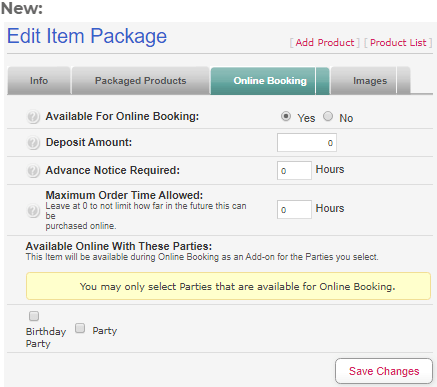Click the yellow online booking notice banner
The width and height of the screenshot is (437, 387).
[228, 286]
